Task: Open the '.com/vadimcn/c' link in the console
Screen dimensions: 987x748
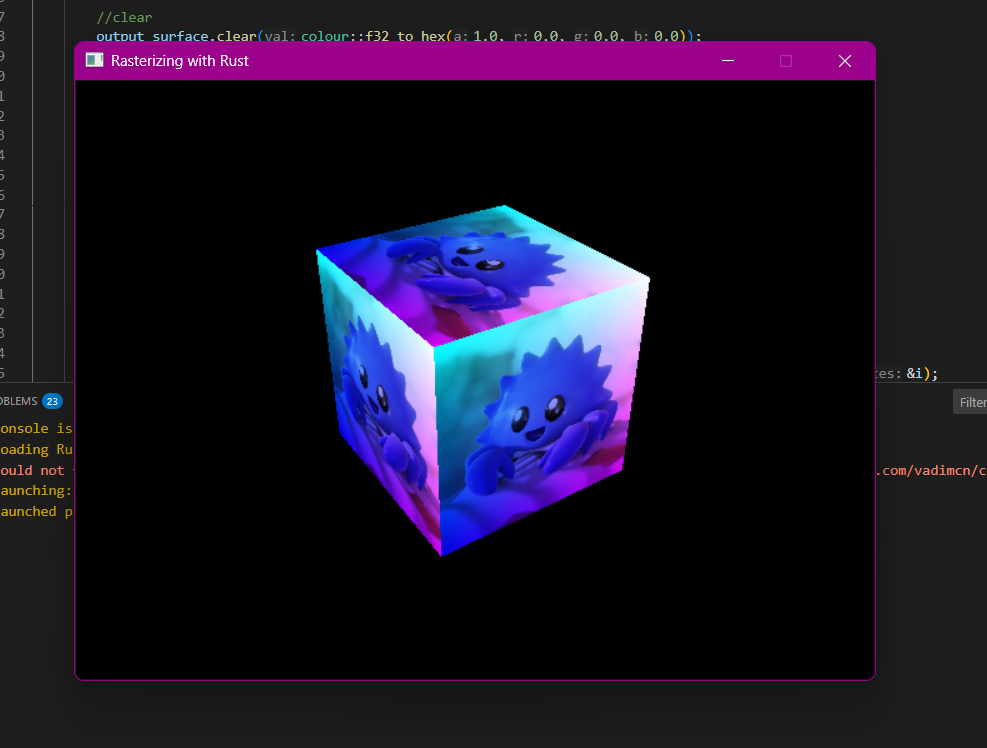Action: point(932,470)
